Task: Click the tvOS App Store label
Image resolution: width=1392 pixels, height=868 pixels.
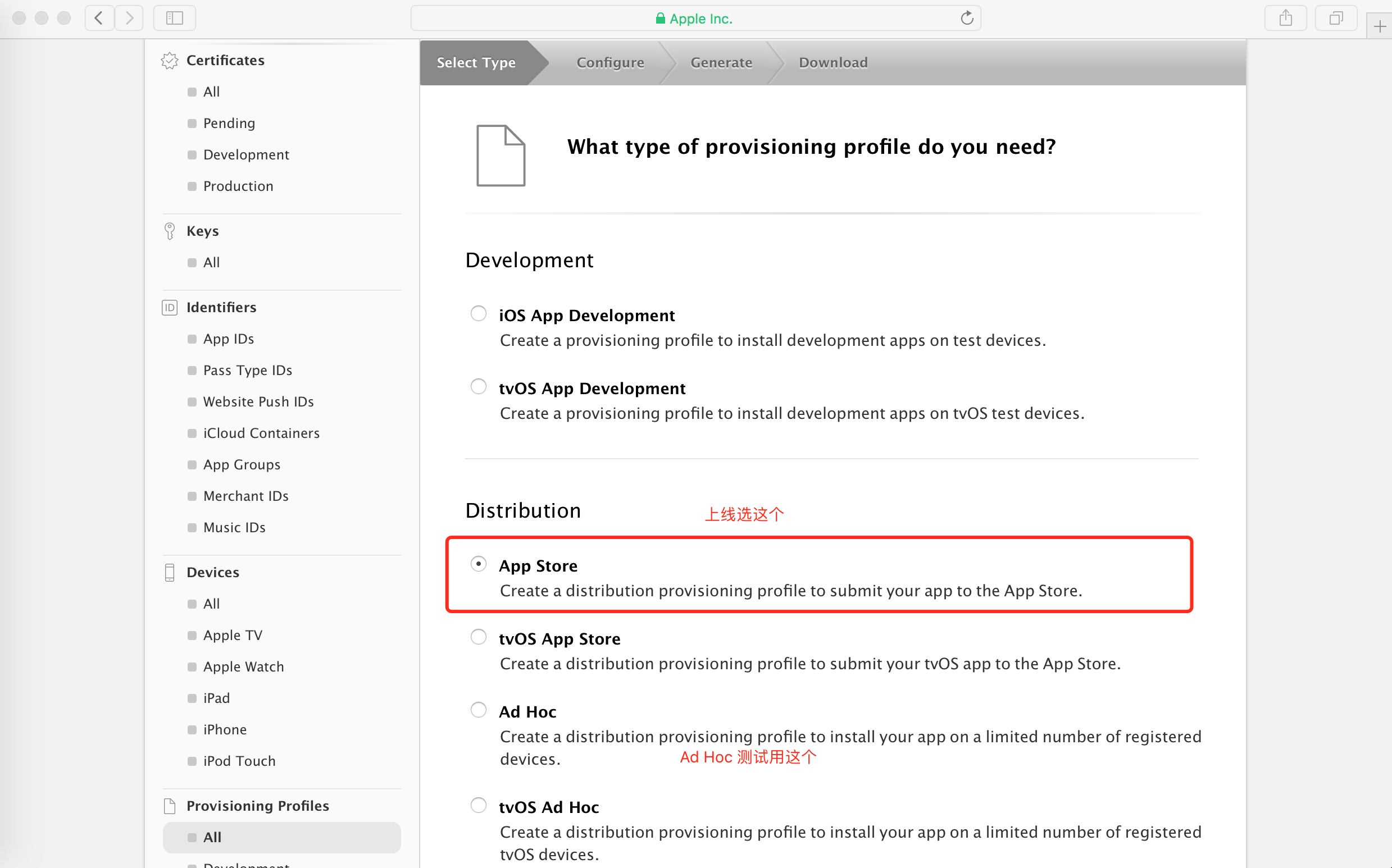Action: tap(560, 639)
